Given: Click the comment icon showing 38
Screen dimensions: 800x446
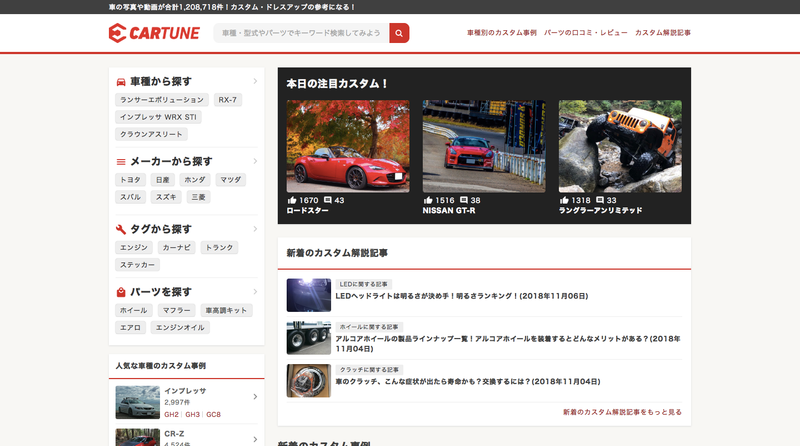Looking at the screenshot, I should 464,200.
